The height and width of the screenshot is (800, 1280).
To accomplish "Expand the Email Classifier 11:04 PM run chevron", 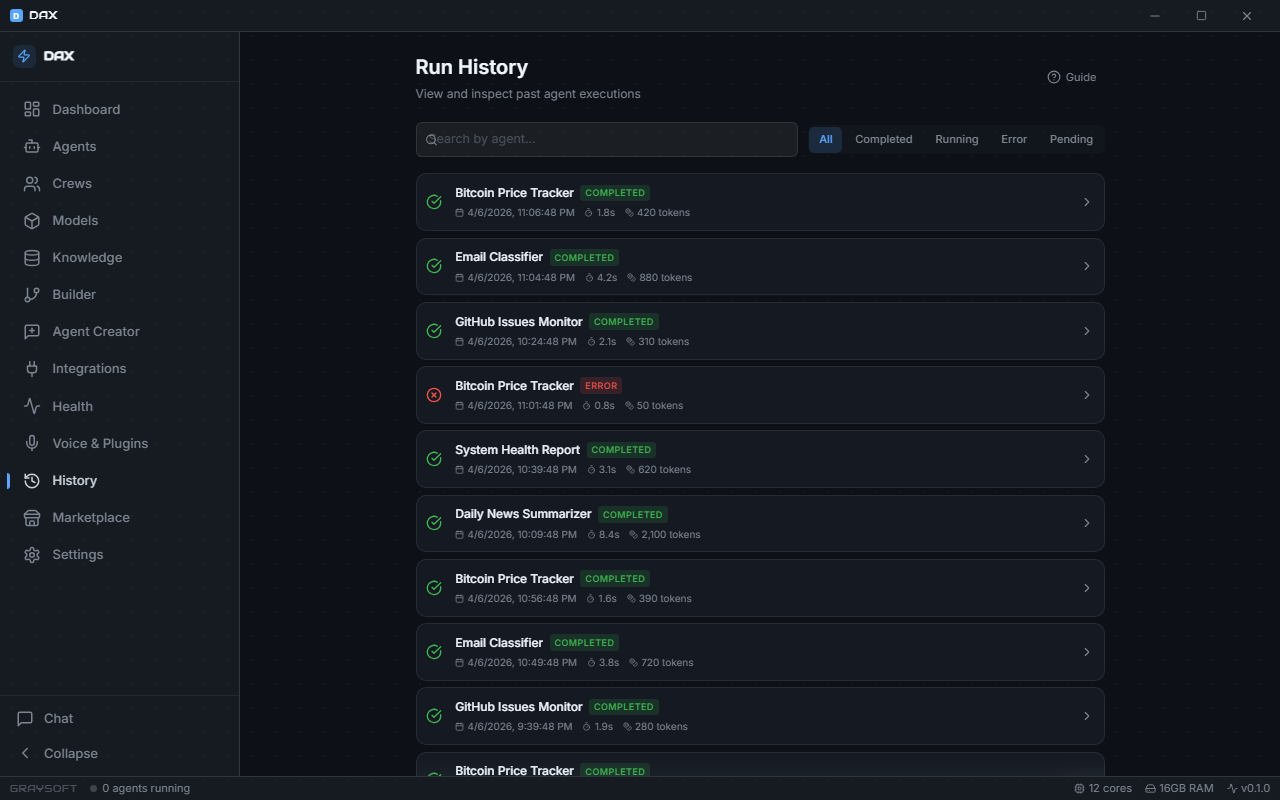I will 1087,266.
